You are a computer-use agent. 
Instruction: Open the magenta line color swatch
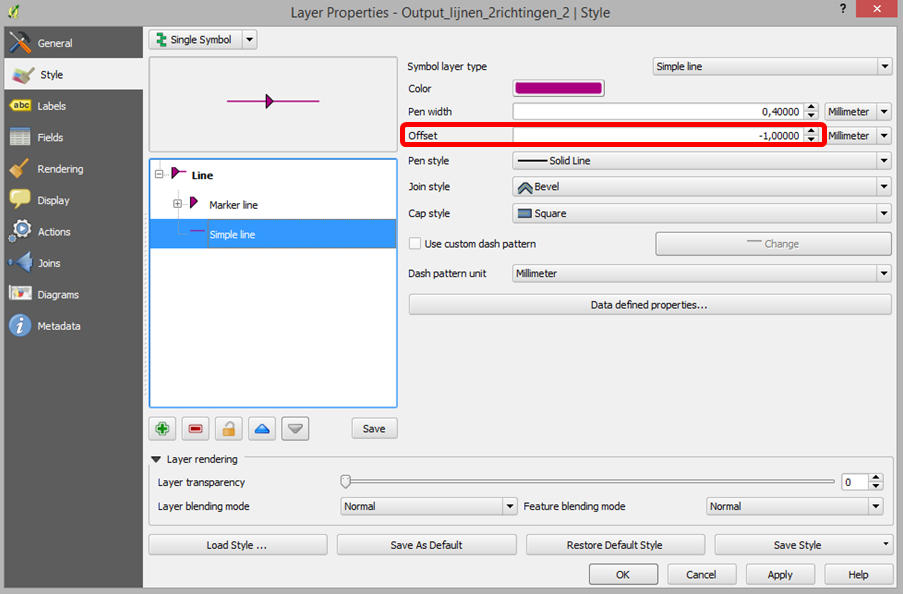558,88
